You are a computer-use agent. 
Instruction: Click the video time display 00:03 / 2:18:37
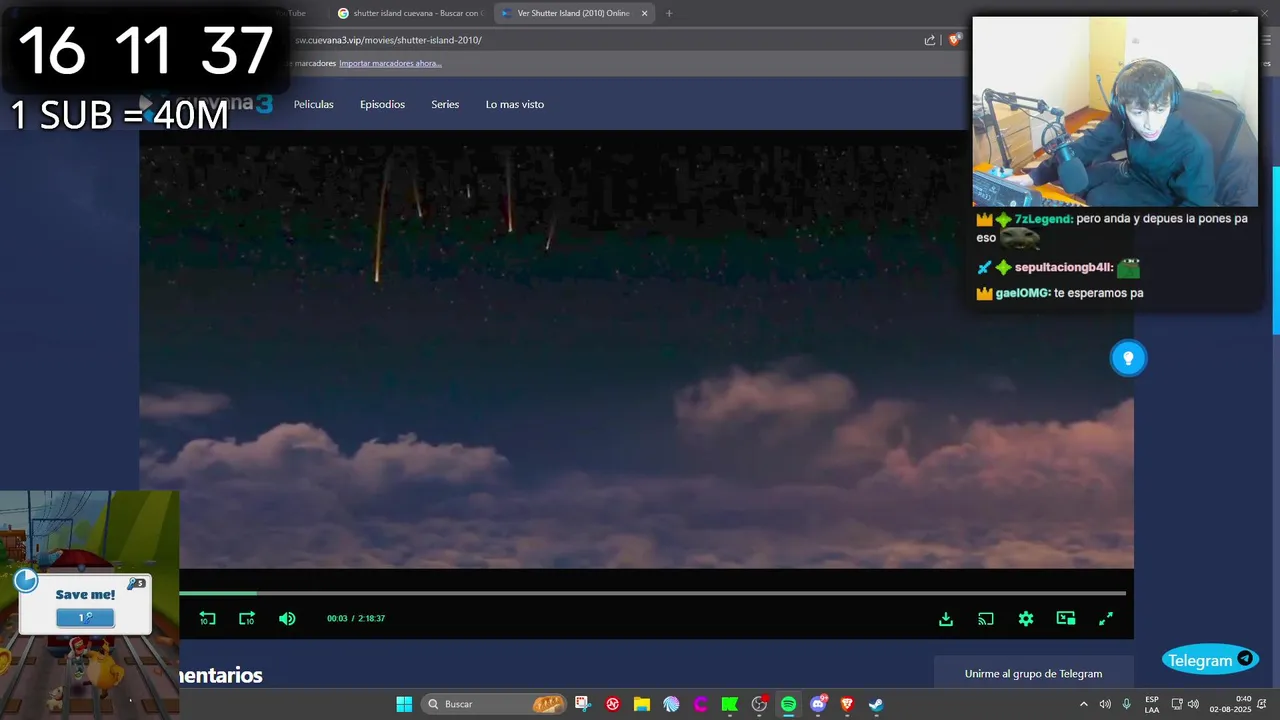356,619
